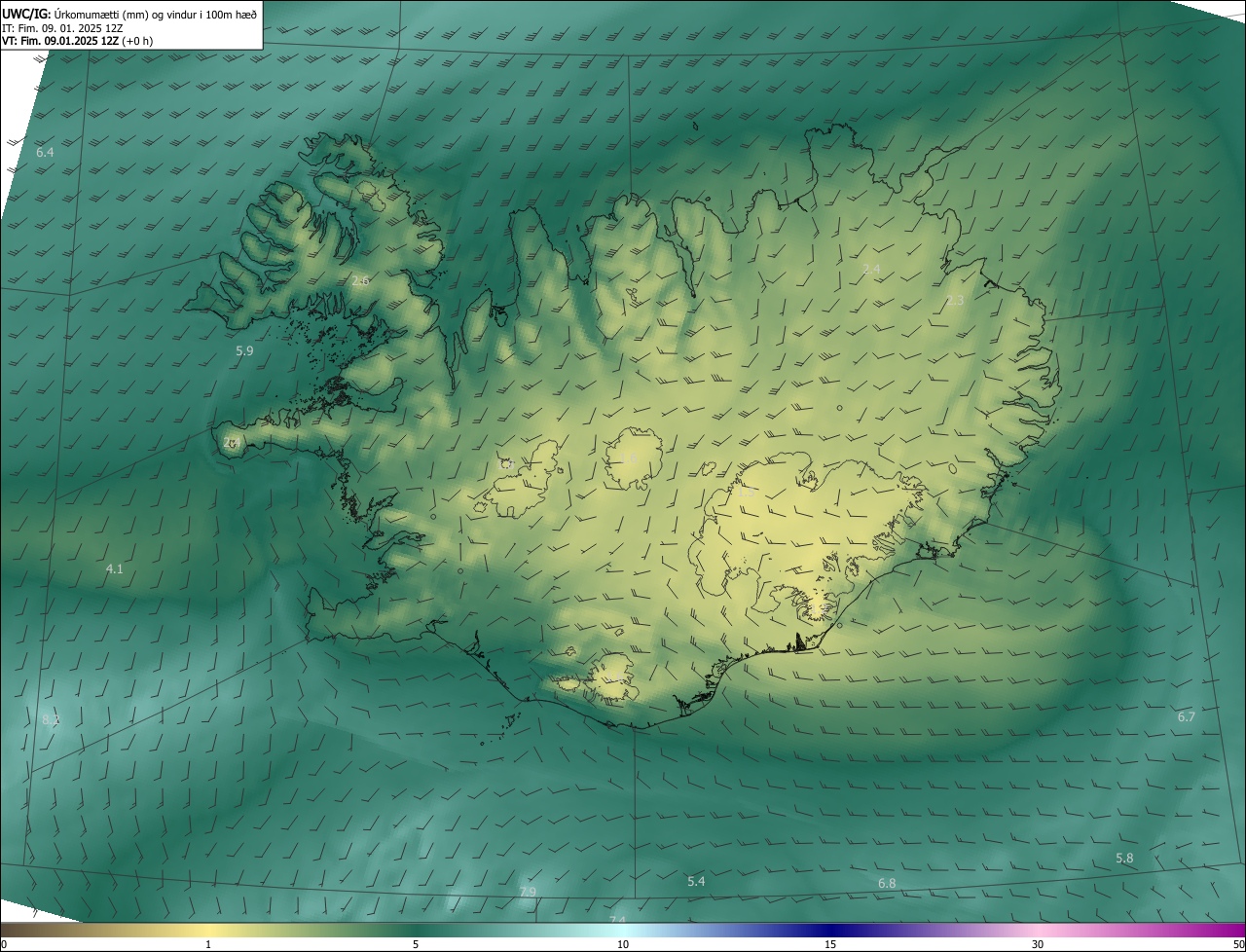Screen dimensions: 1246x952
Task: Click the "50" tick label of the color scale
Action: point(1238,944)
